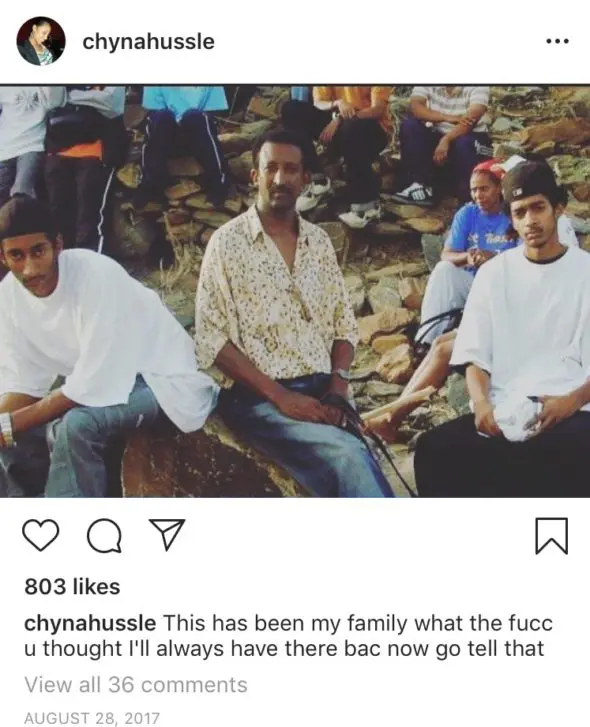Open chynahussle profile picture

click(x=41, y=41)
